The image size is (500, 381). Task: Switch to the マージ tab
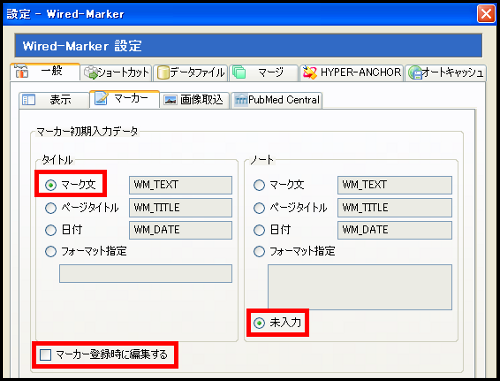(x=263, y=72)
